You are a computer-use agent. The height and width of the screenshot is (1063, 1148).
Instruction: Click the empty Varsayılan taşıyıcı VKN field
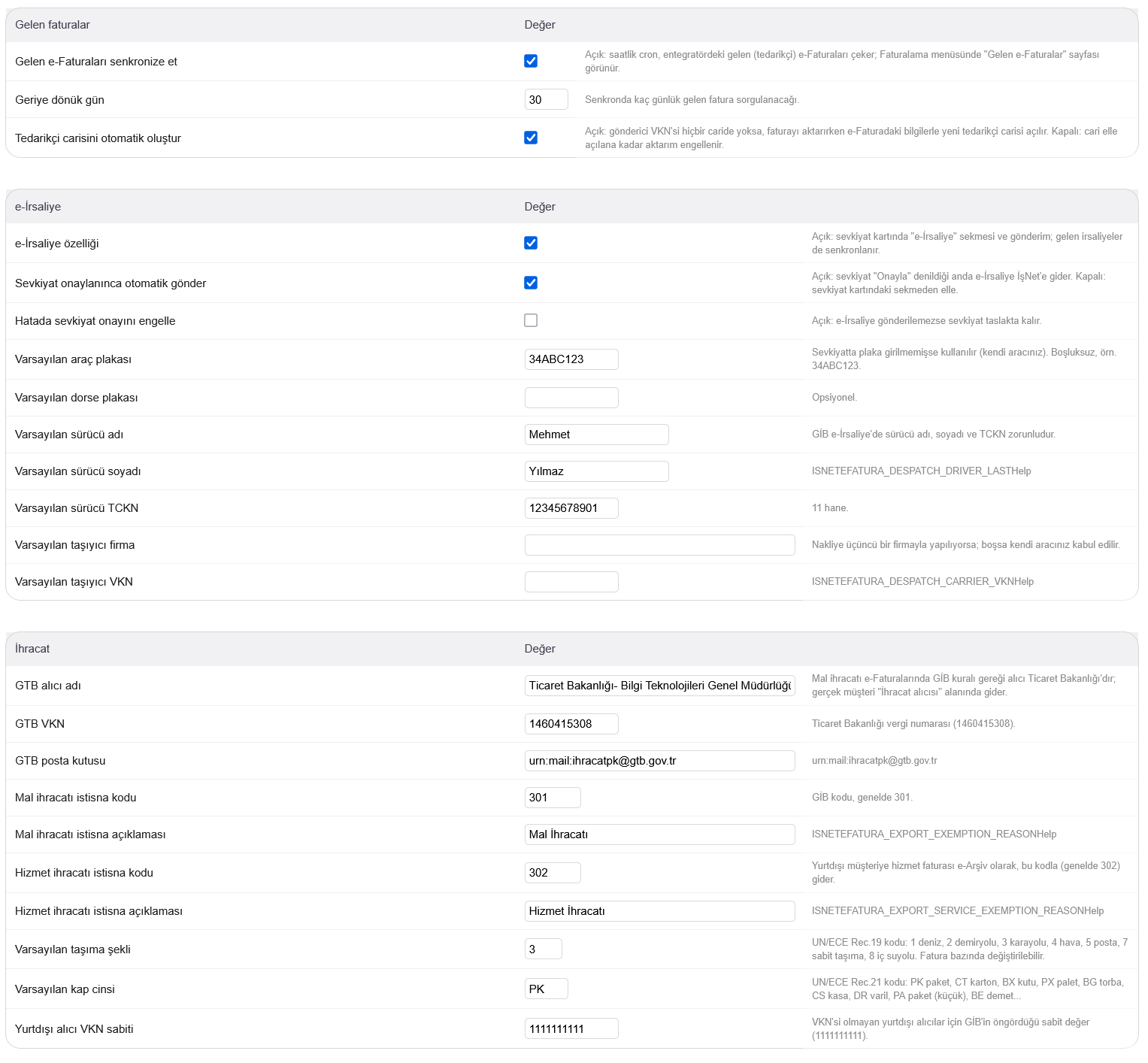pos(571,582)
